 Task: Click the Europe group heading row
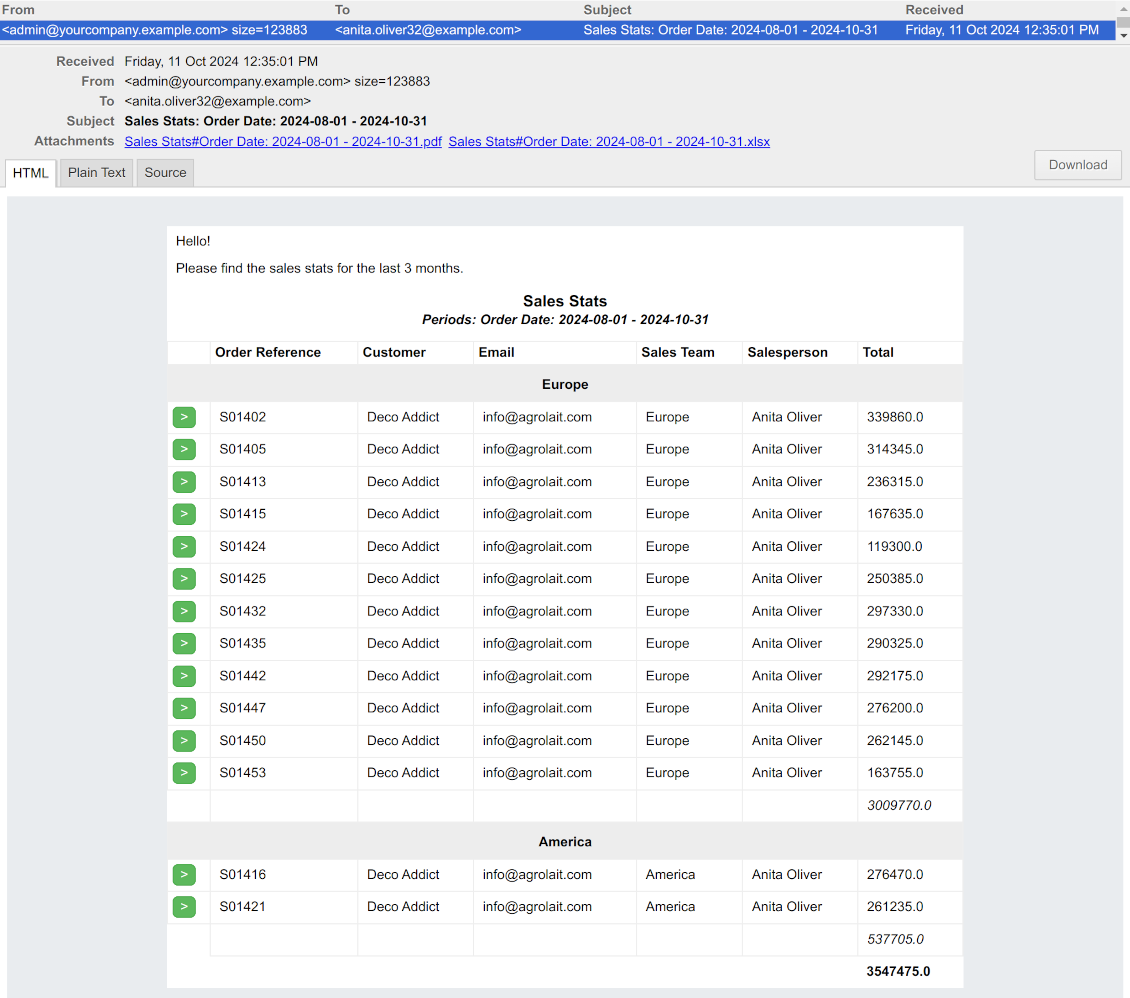coord(565,384)
